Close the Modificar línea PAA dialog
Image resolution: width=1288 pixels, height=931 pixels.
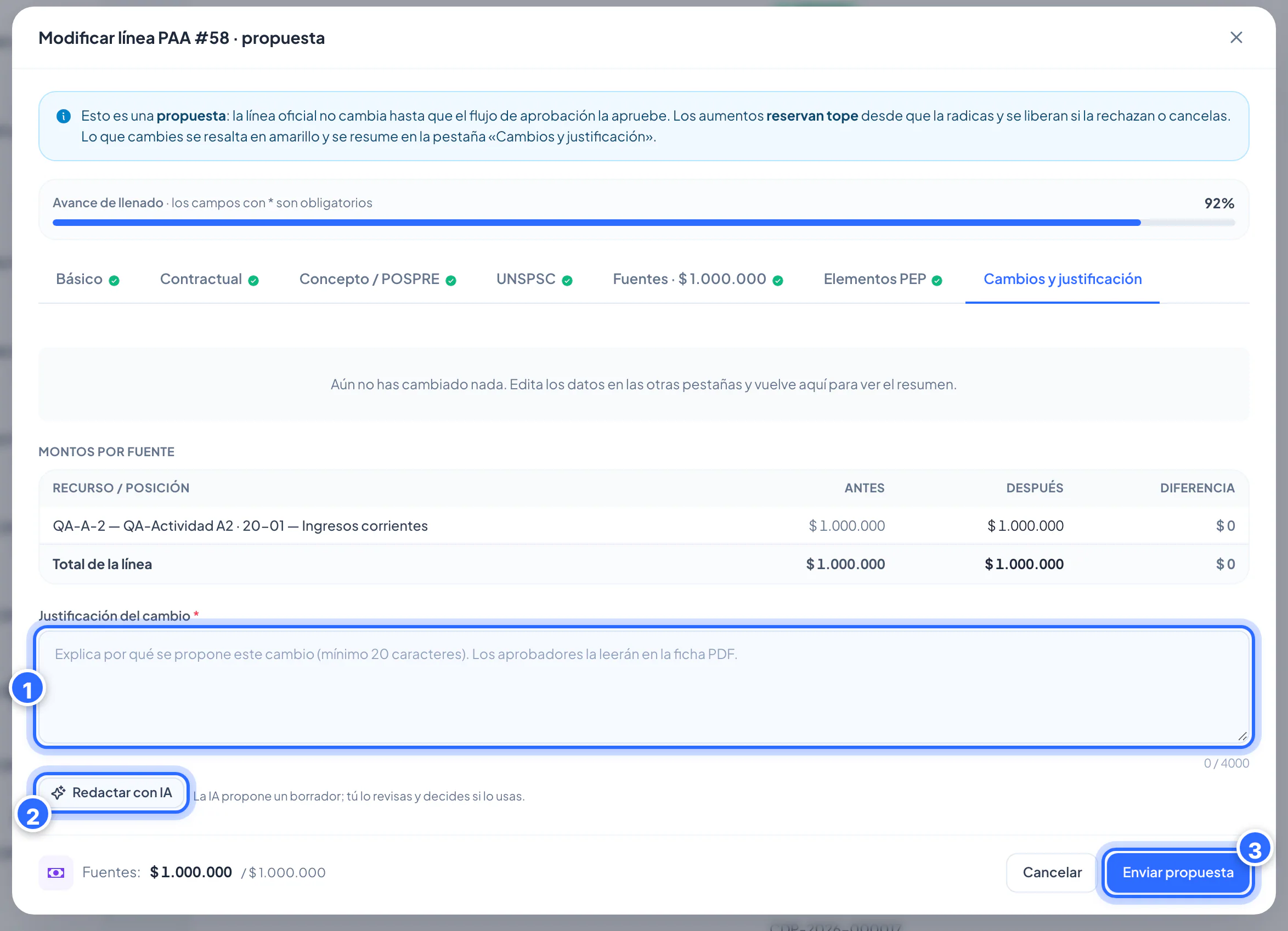pyautogui.click(x=1236, y=37)
